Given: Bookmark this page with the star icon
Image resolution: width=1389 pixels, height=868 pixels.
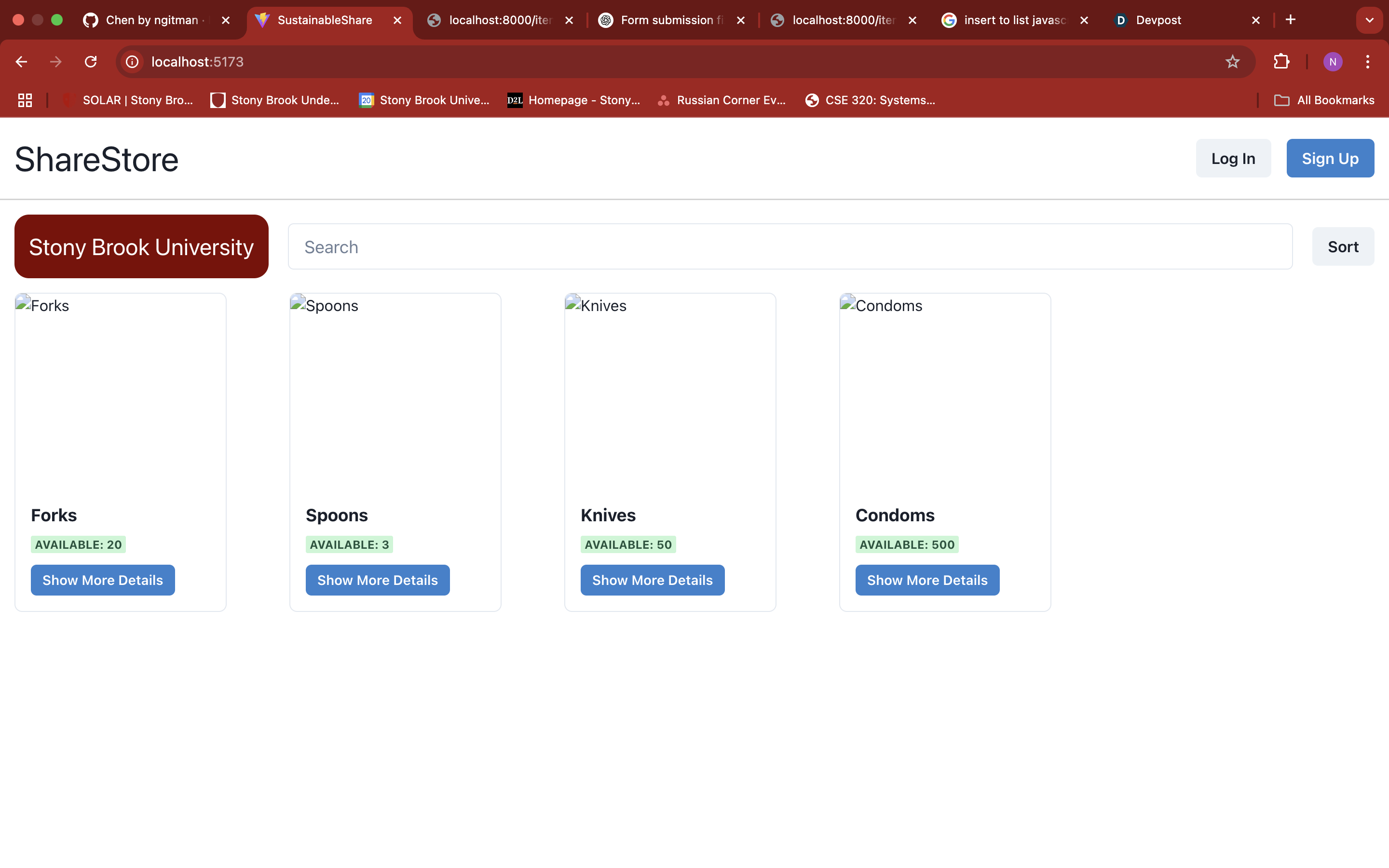Looking at the screenshot, I should [x=1232, y=61].
